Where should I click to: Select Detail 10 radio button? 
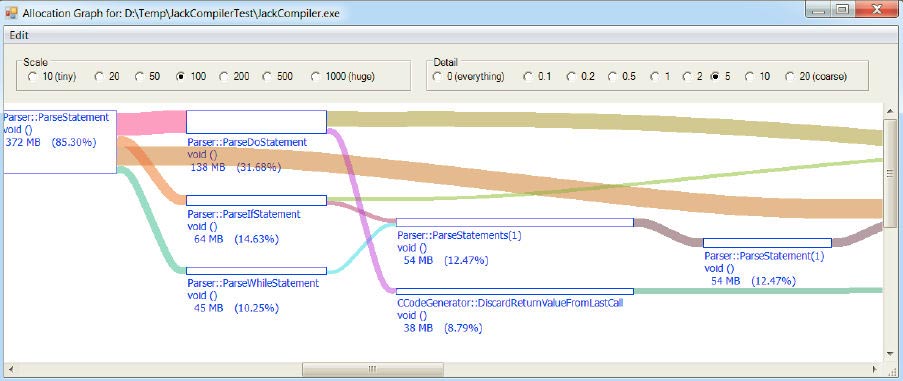pyautogui.click(x=750, y=77)
